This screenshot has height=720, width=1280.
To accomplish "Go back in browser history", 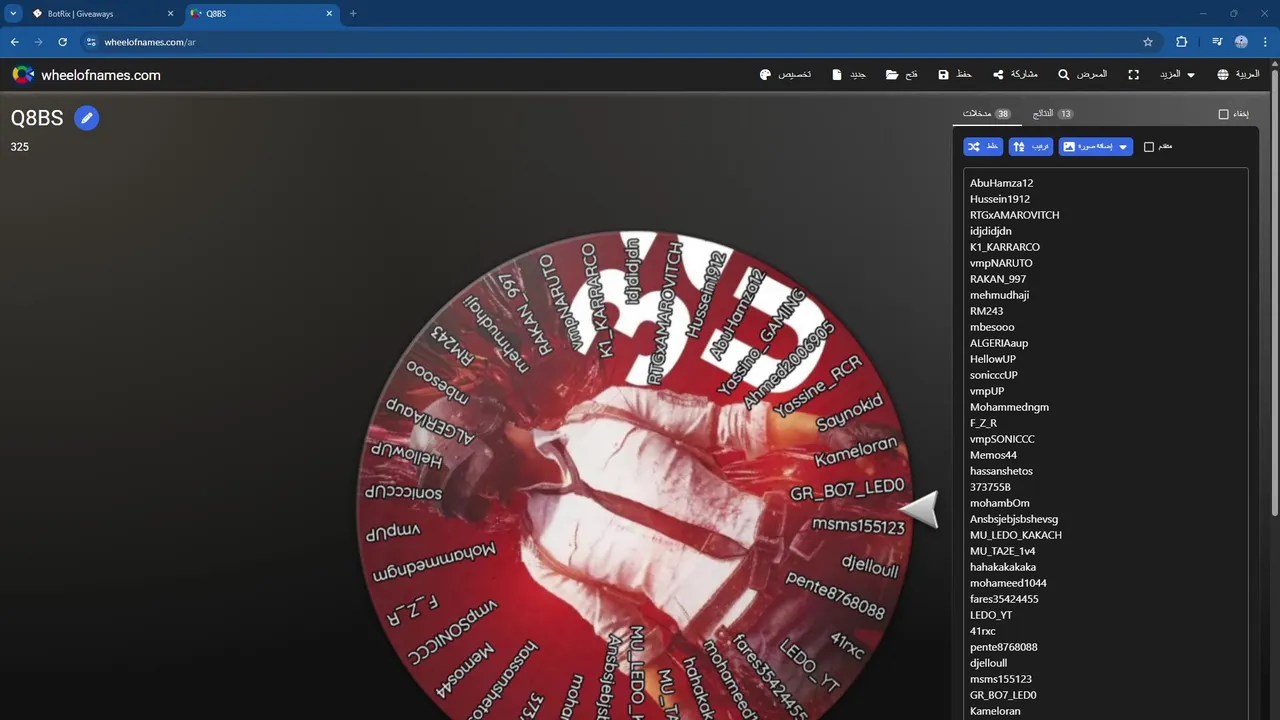I will (15, 42).
